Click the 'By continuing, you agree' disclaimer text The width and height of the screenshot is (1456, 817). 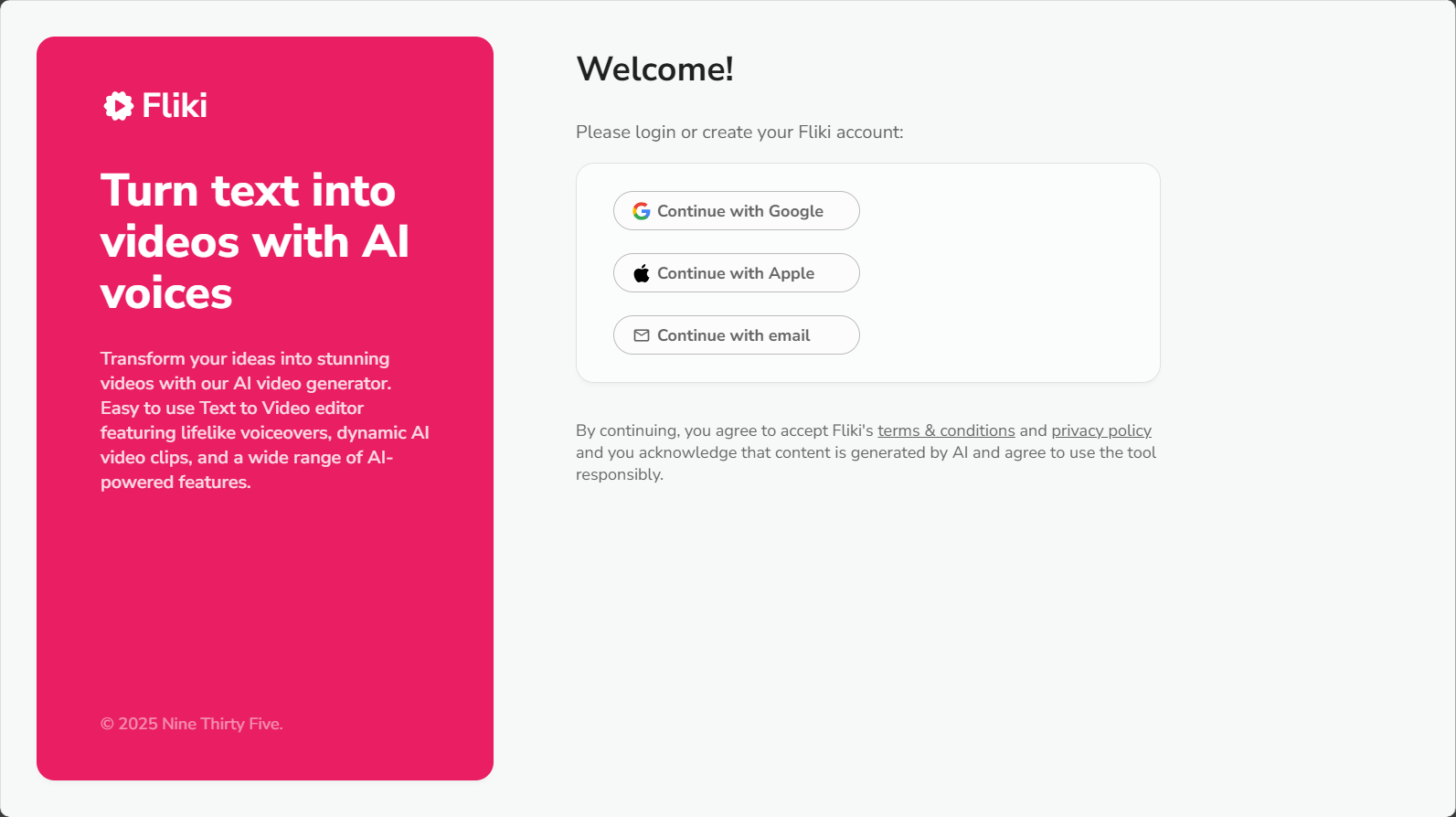click(866, 452)
